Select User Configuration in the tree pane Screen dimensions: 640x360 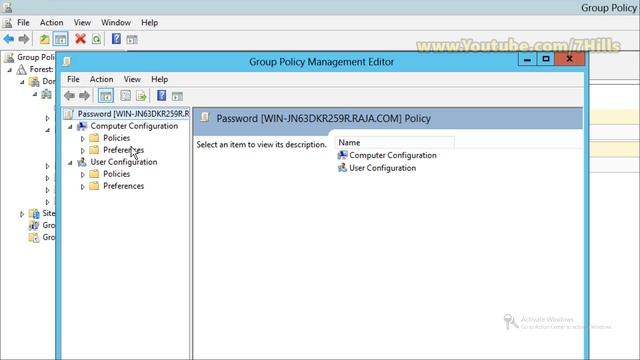[124, 162]
